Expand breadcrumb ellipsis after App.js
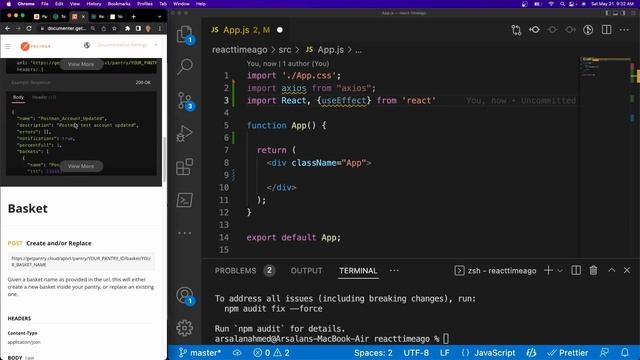 coord(358,50)
